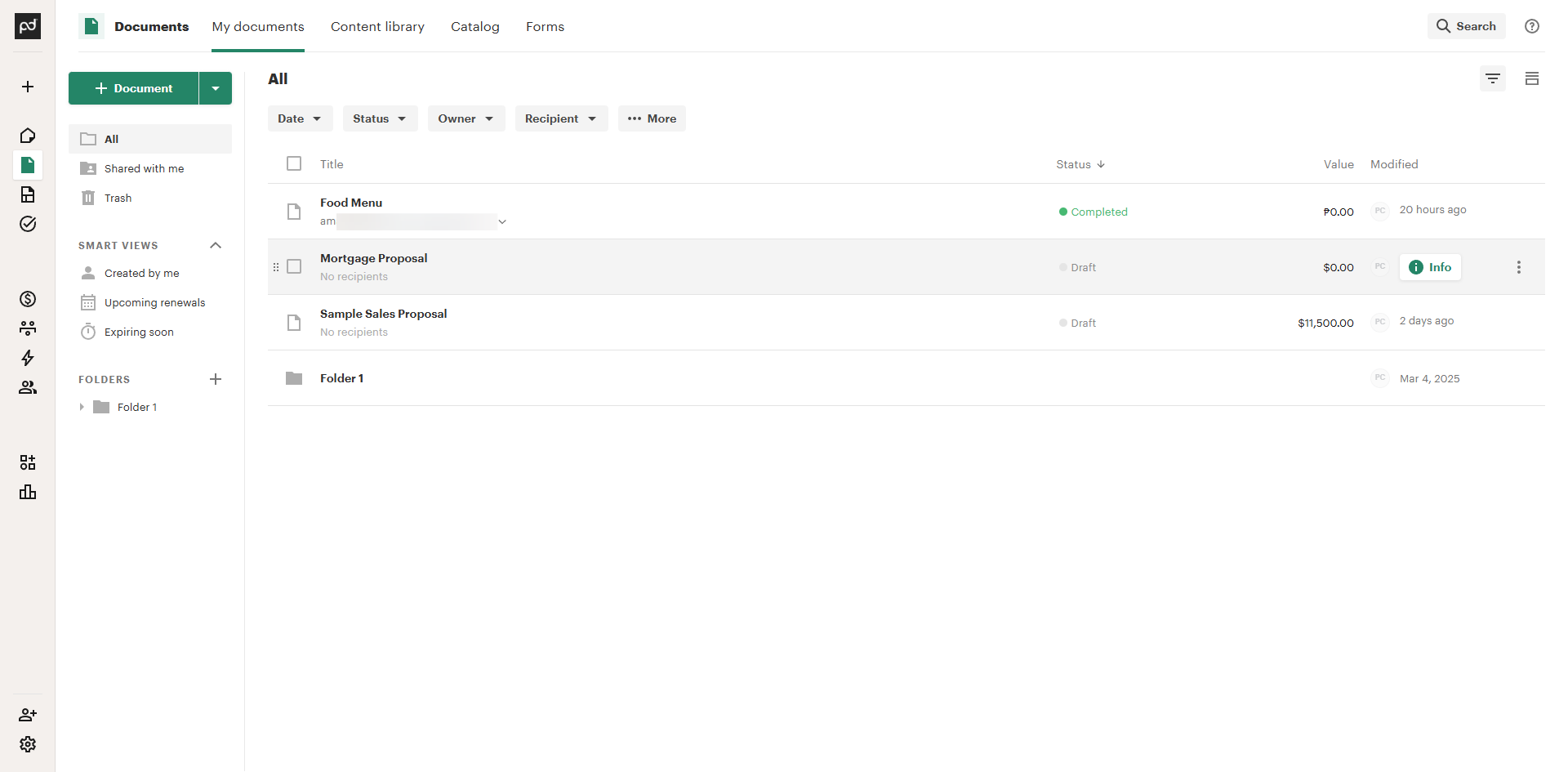Viewport: 1568px width, 772px height.
Task: Select Folder 1 in sidebar folders
Action: [137, 407]
